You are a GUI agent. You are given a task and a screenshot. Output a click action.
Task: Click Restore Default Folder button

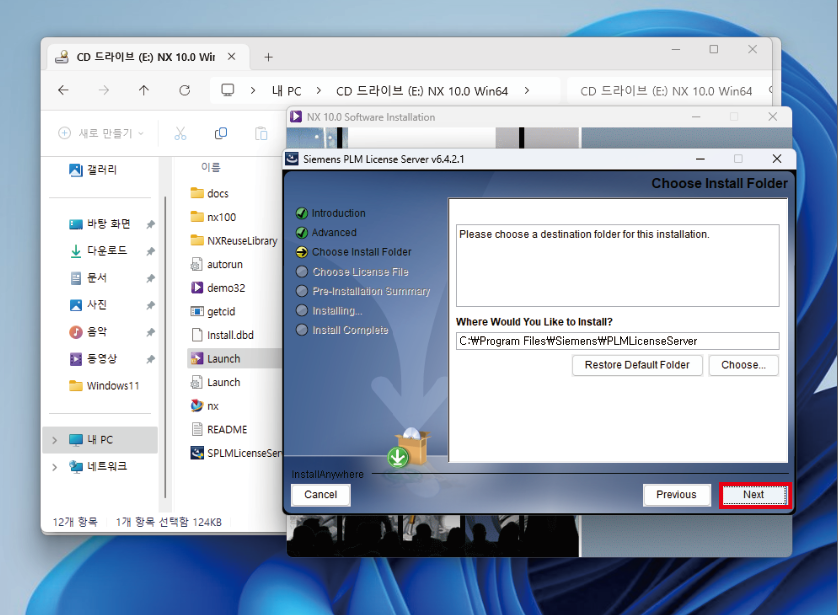pos(637,365)
